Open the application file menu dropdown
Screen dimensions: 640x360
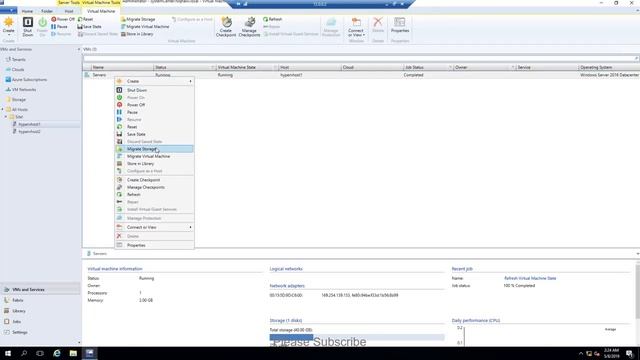click(8, 11)
